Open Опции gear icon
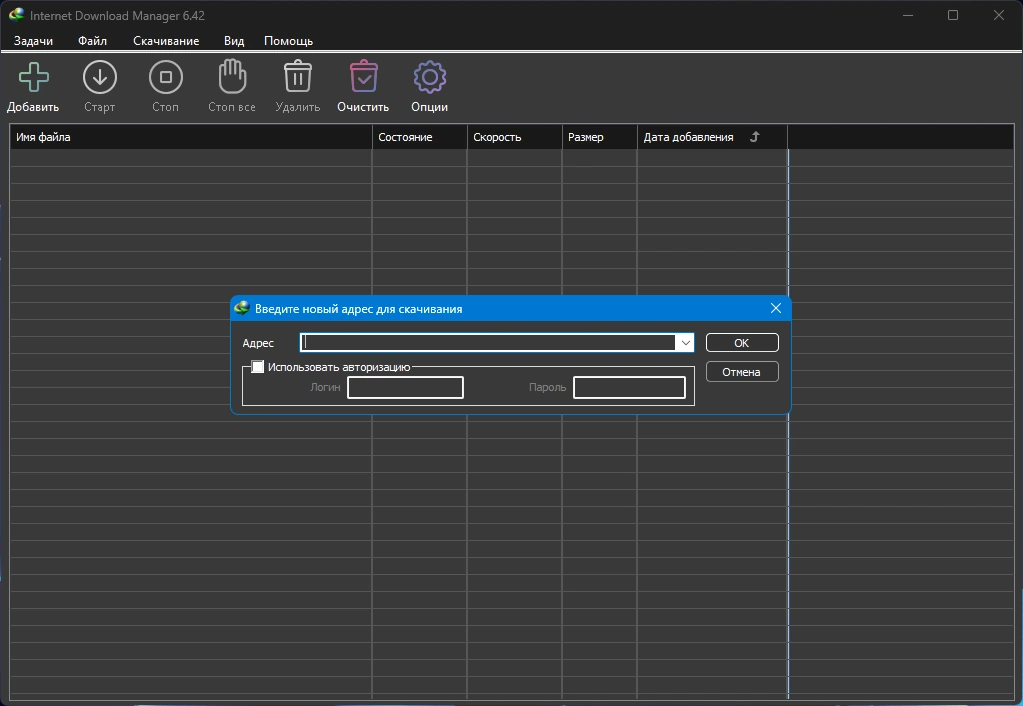The height and width of the screenshot is (706, 1023). [x=429, y=77]
